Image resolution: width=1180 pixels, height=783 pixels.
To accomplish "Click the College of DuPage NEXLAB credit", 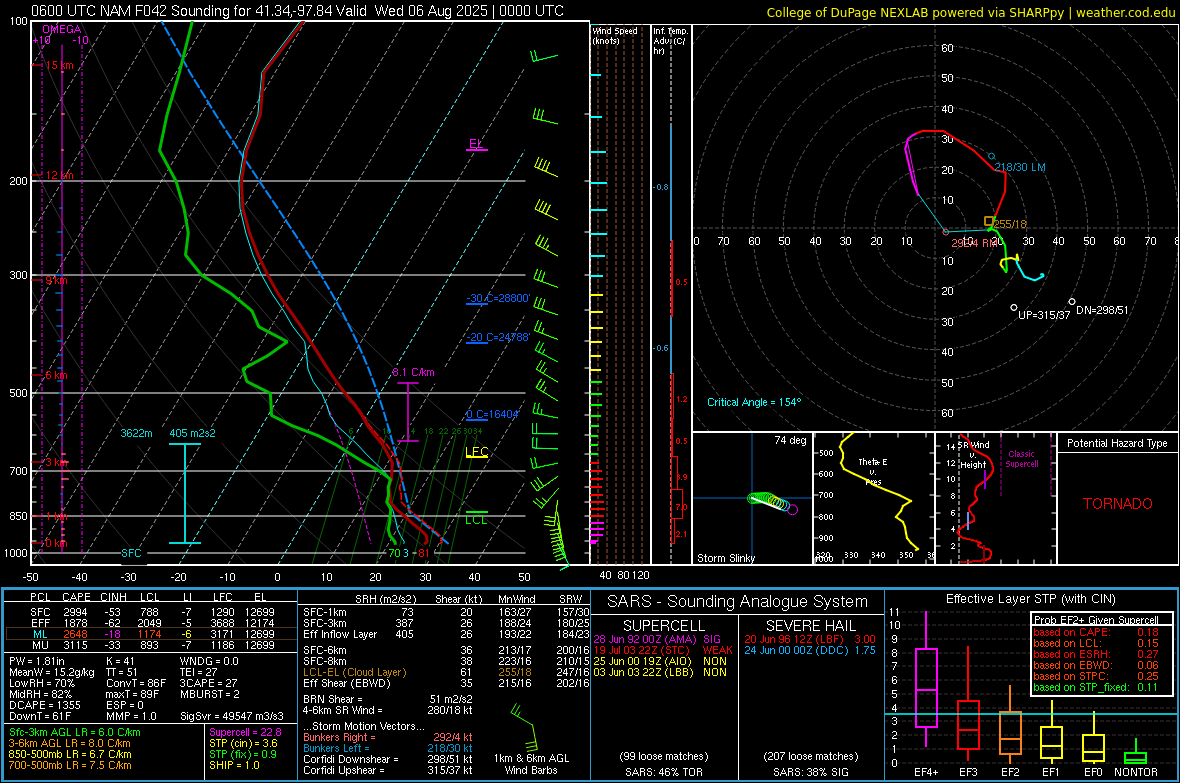I will [971, 12].
